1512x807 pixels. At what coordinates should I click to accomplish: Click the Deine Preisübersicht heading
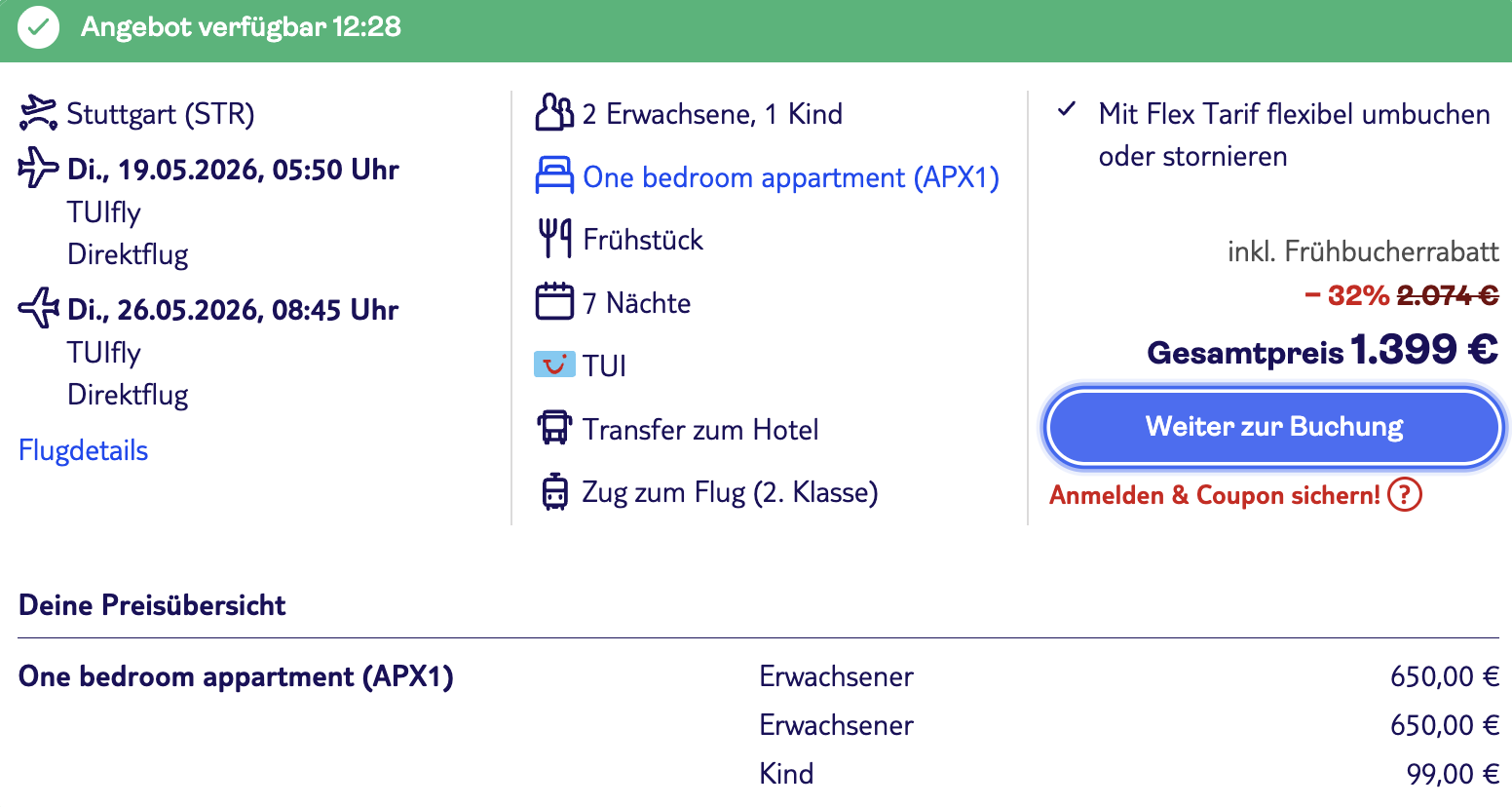click(x=152, y=605)
